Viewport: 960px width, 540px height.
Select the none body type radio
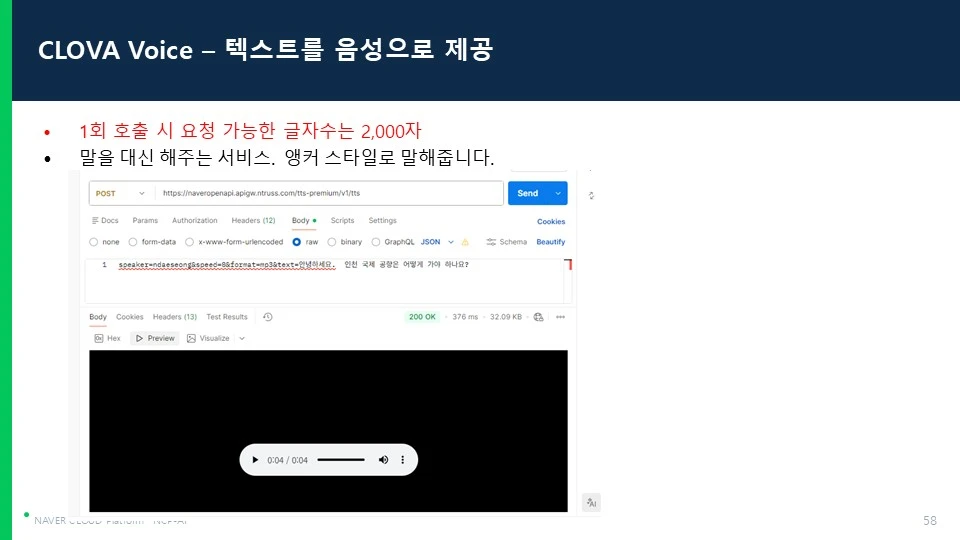[94, 242]
